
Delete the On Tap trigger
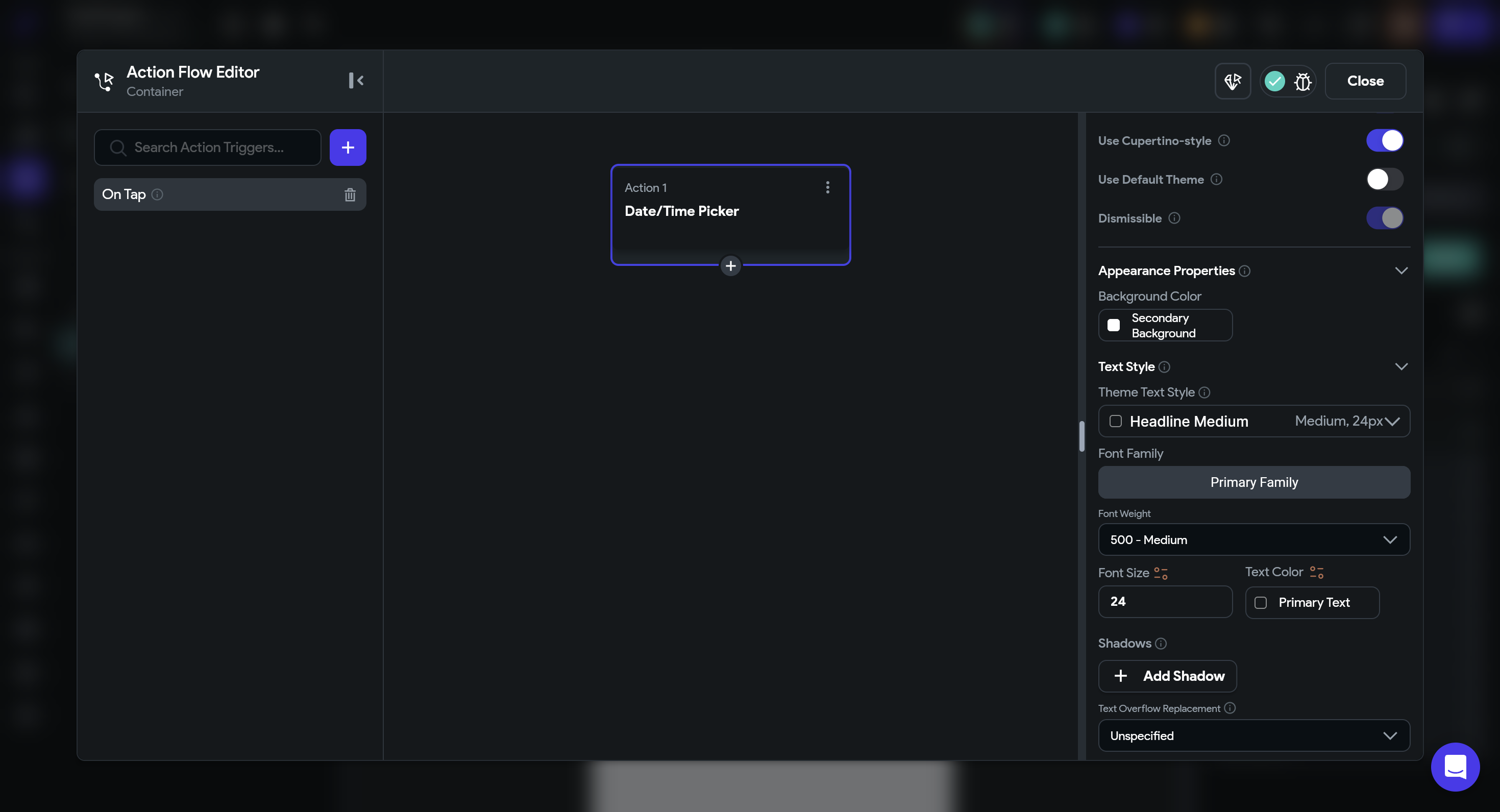click(x=350, y=194)
